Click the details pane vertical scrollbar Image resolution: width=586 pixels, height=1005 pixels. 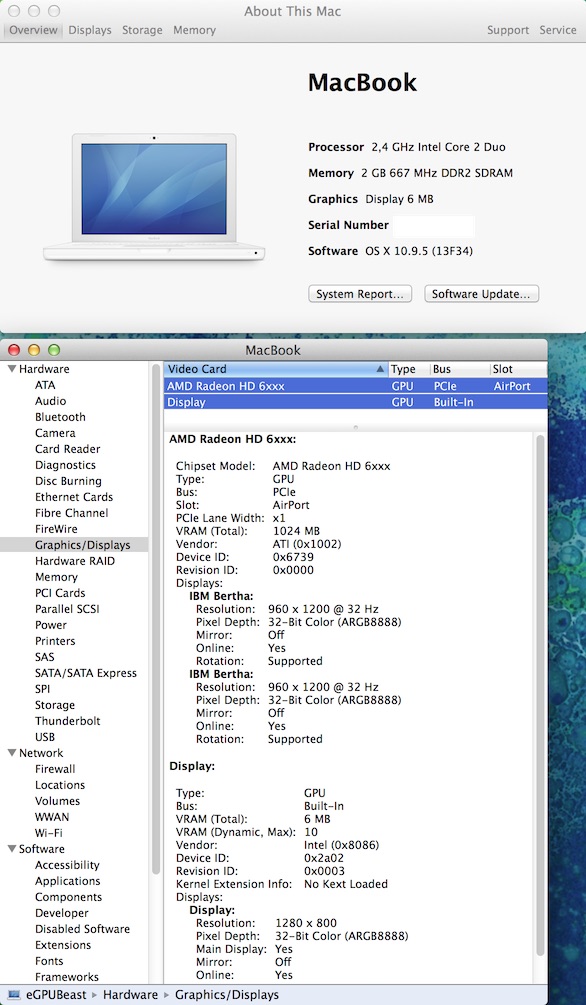coord(540,695)
